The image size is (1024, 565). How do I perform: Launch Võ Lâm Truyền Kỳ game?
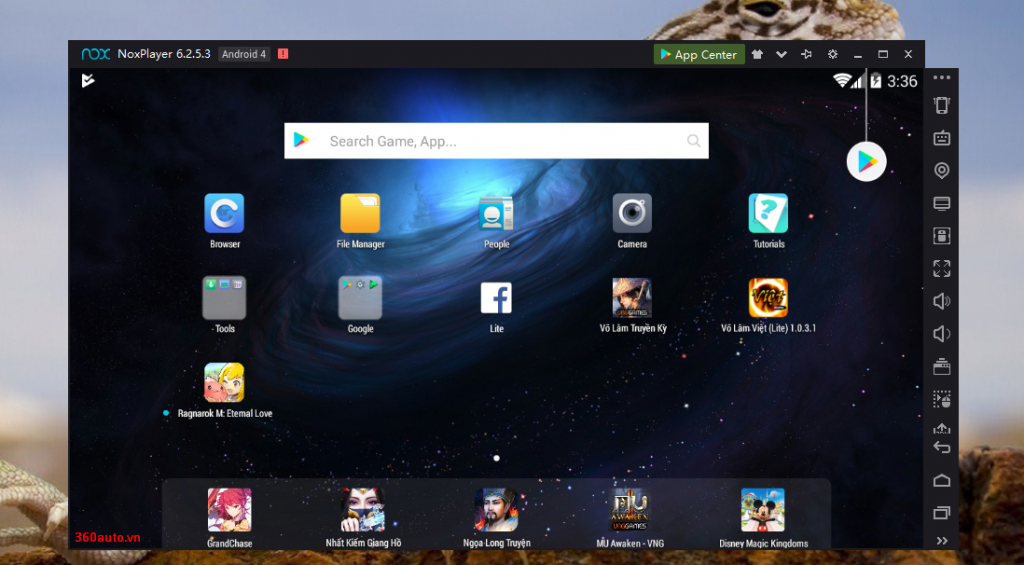point(632,298)
